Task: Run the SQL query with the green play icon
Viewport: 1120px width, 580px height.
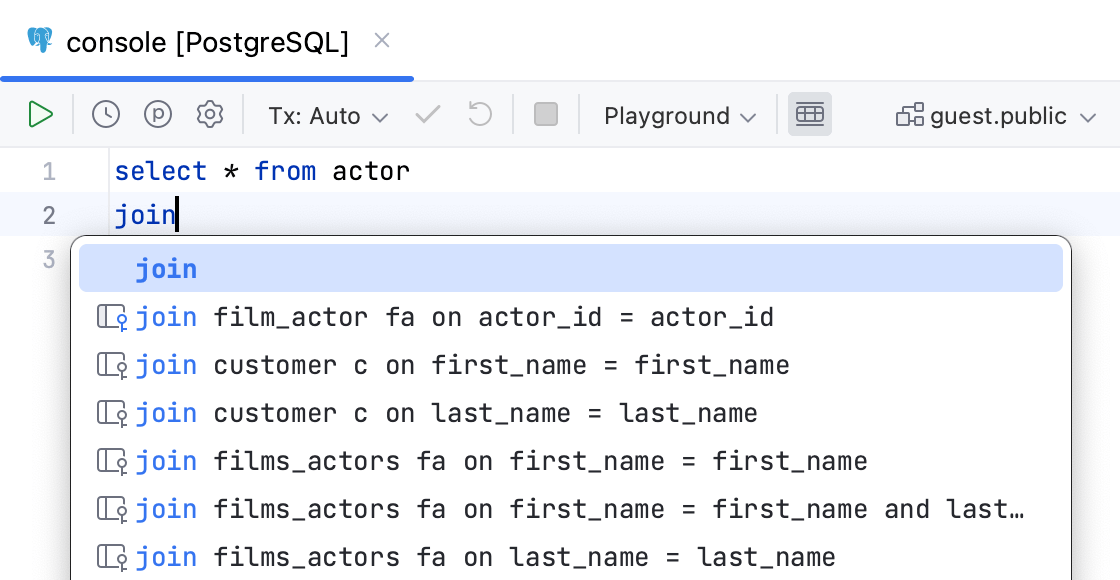Action: 41,114
